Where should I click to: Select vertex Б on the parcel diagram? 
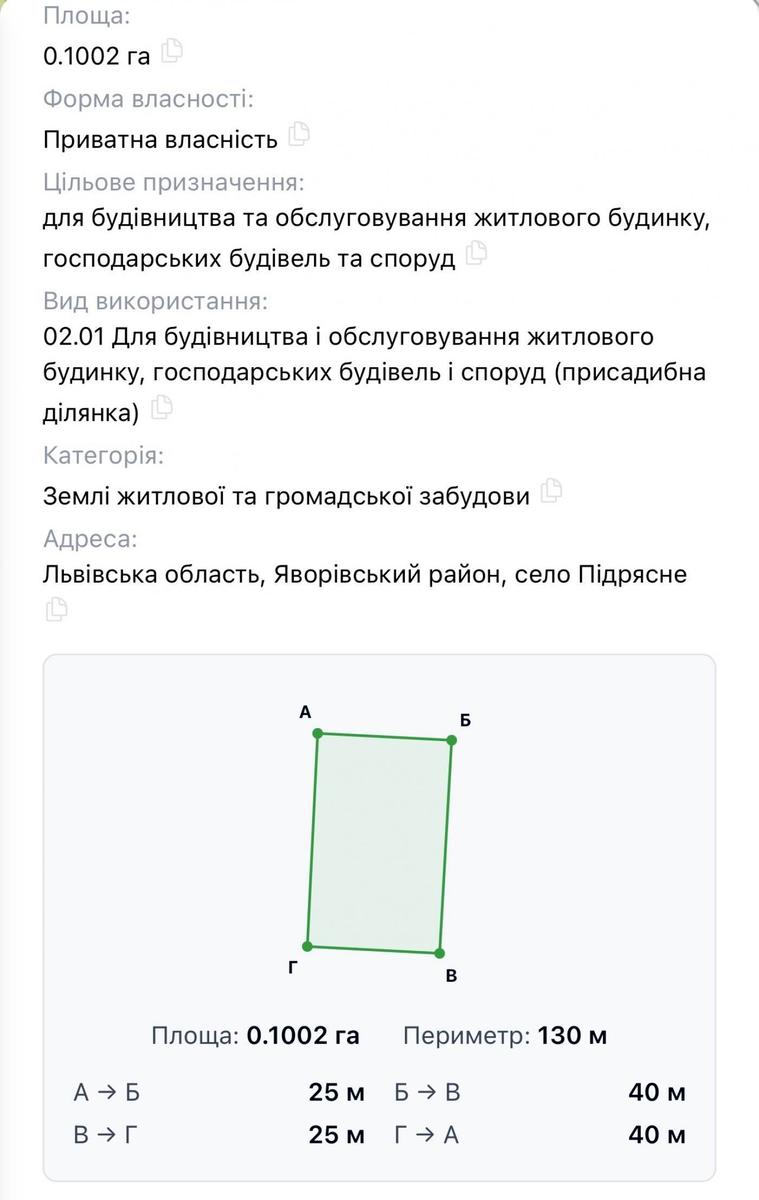451,740
